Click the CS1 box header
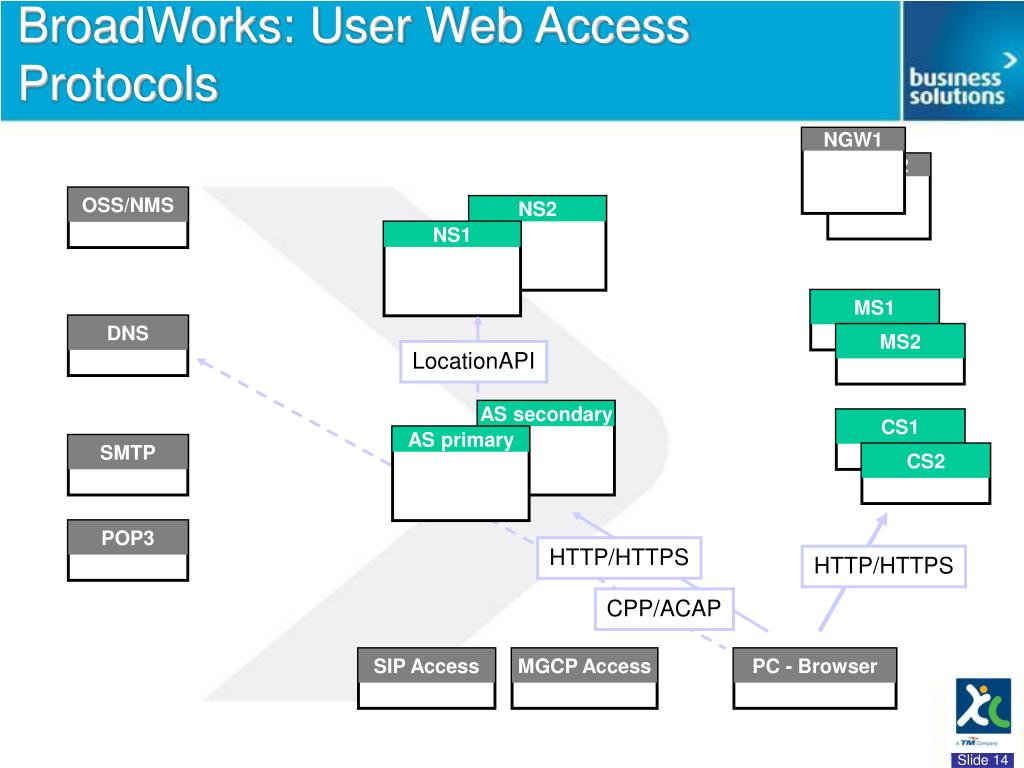1024x768 pixels. coord(900,426)
